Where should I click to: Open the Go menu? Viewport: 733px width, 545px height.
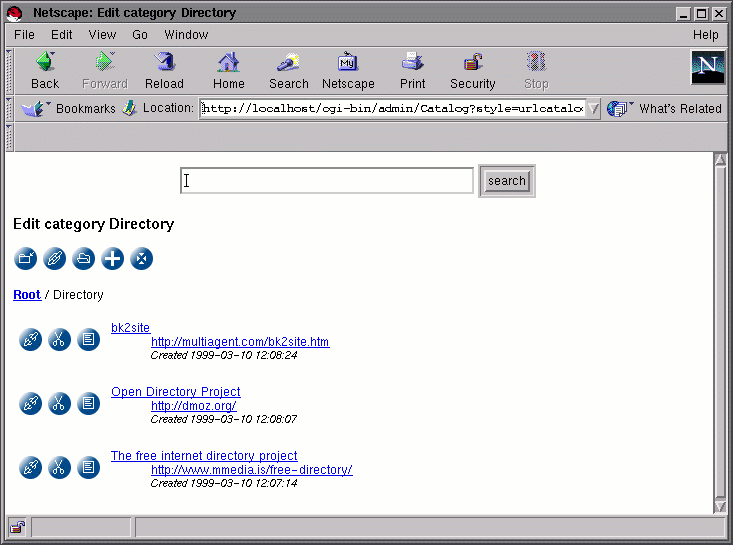[x=140, y=34]
